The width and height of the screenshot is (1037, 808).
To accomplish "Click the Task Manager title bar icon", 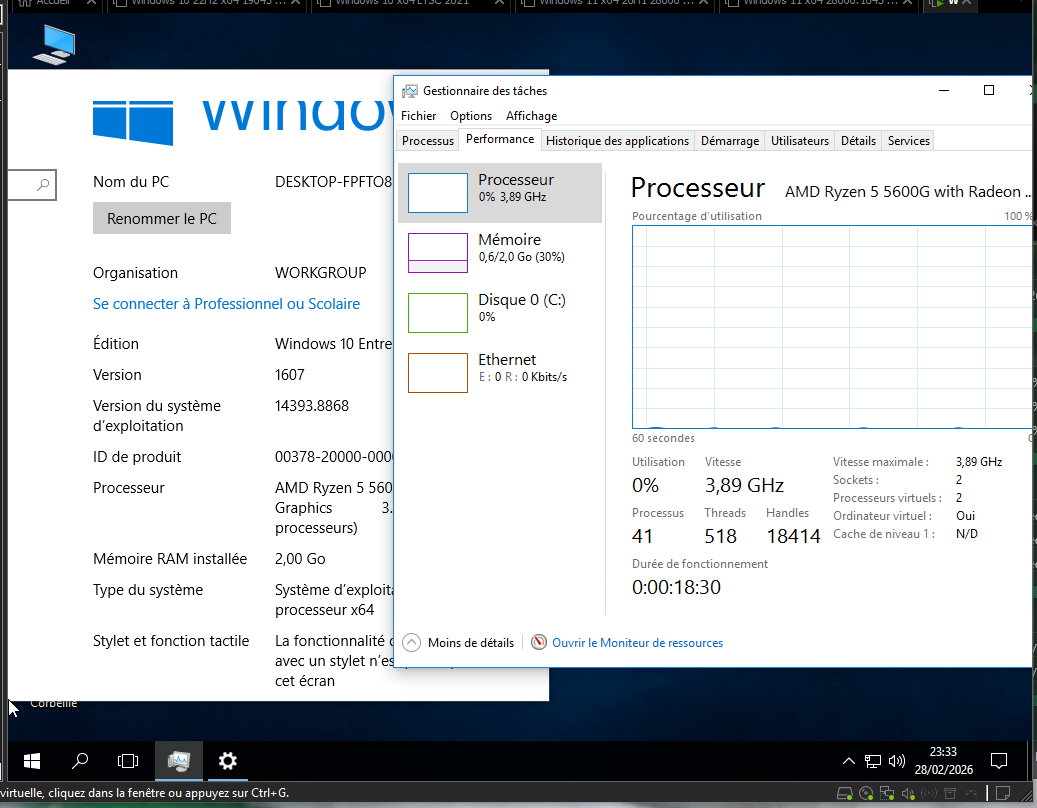I will click(410, 91).
